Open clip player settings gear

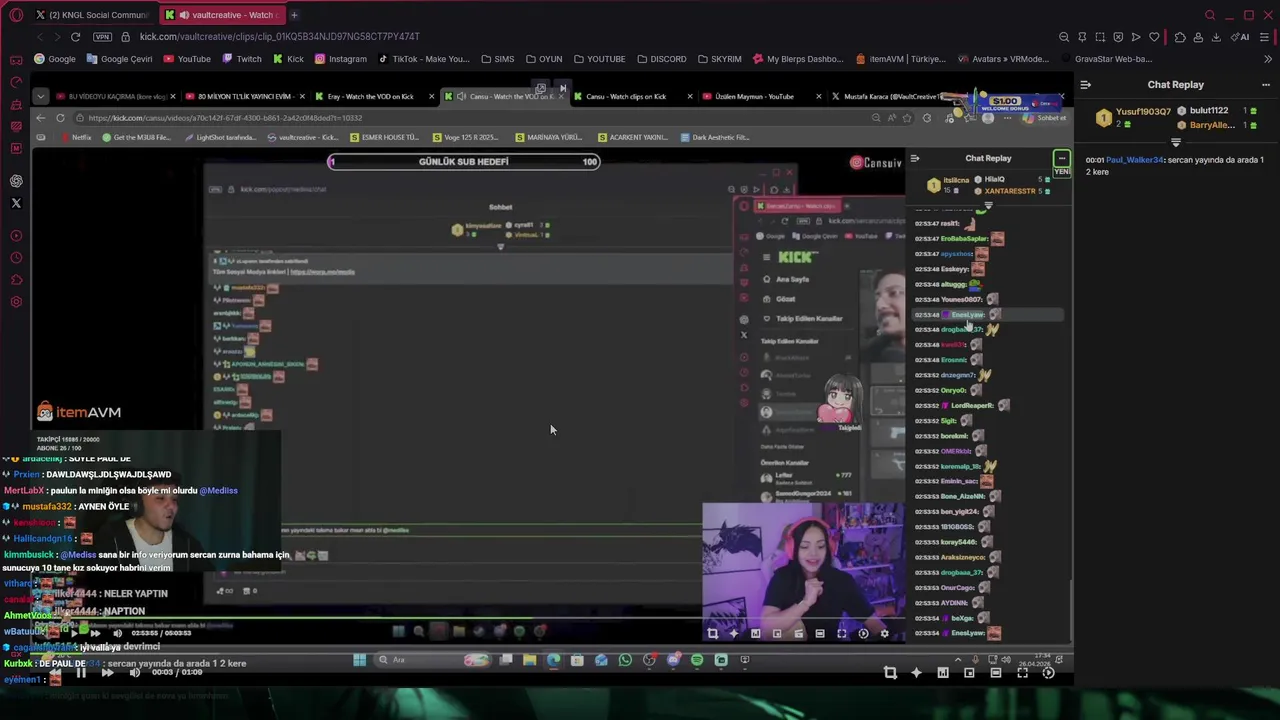1048,673
